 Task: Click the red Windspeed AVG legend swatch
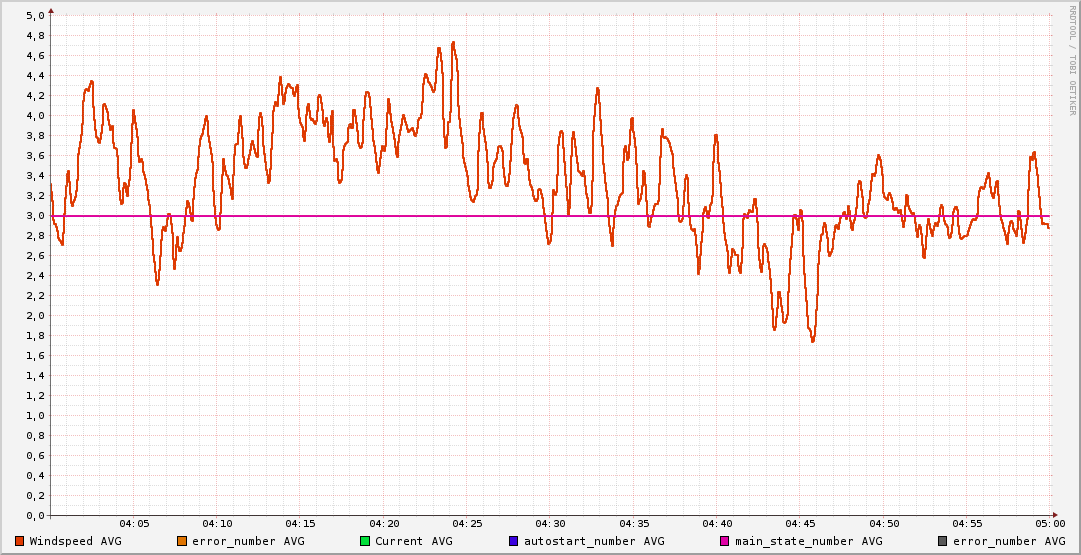click(20, 541)
